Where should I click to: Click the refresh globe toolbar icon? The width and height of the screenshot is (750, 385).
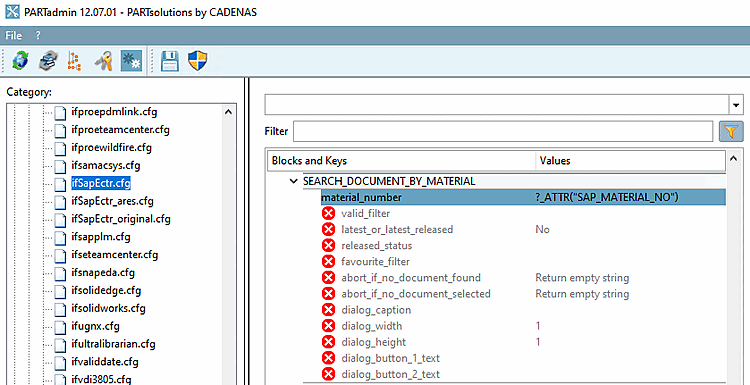point(20,61)
